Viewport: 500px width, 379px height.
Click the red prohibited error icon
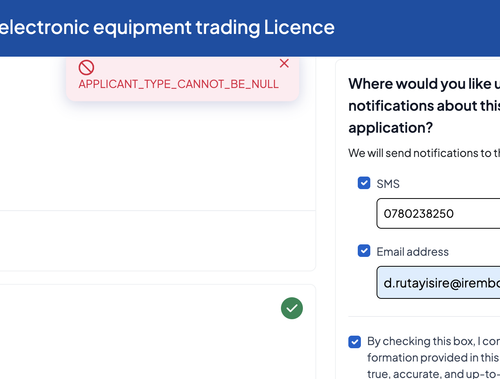point(86,68)
